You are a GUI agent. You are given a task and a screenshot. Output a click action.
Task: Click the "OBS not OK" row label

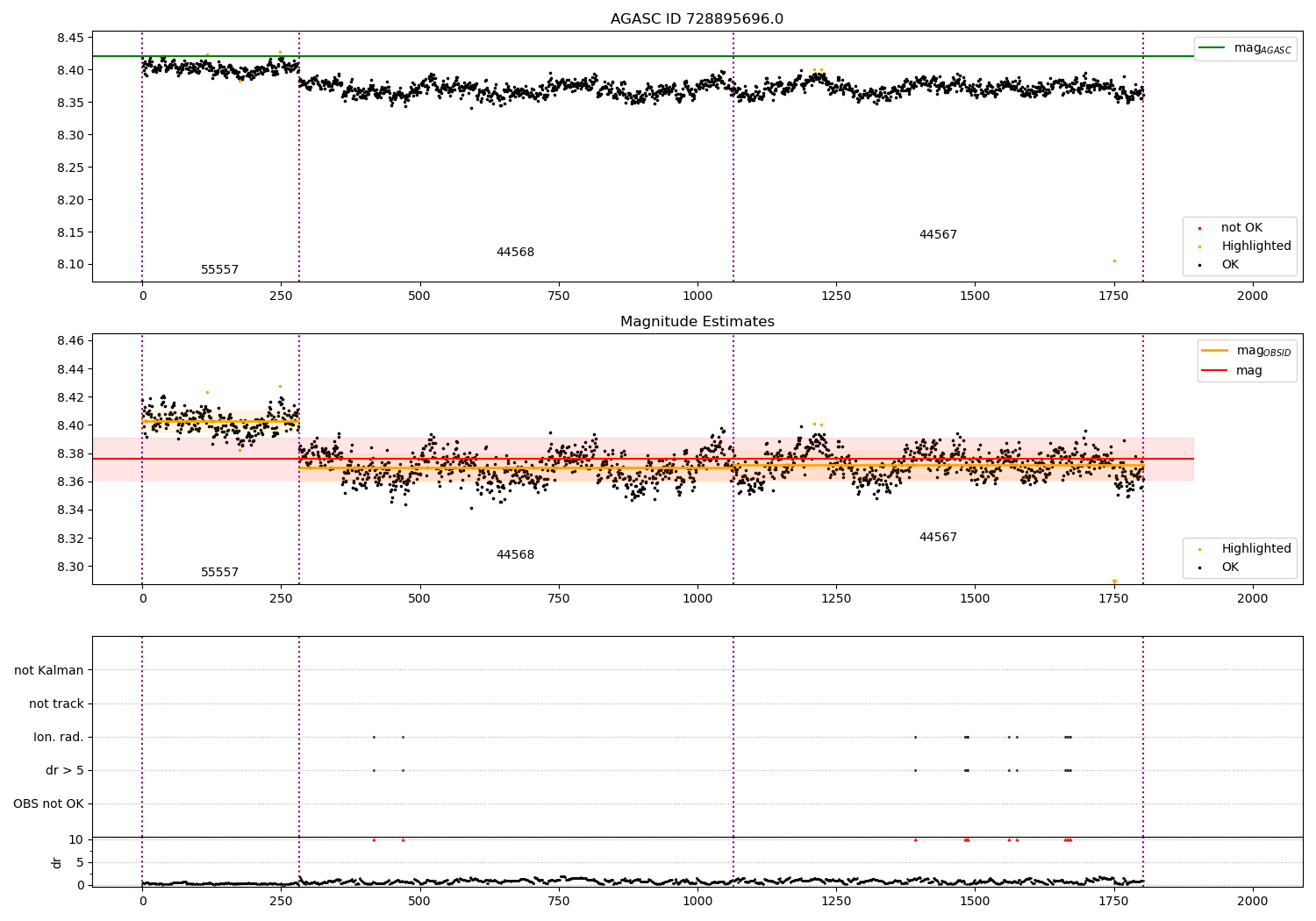coord(48,803)
